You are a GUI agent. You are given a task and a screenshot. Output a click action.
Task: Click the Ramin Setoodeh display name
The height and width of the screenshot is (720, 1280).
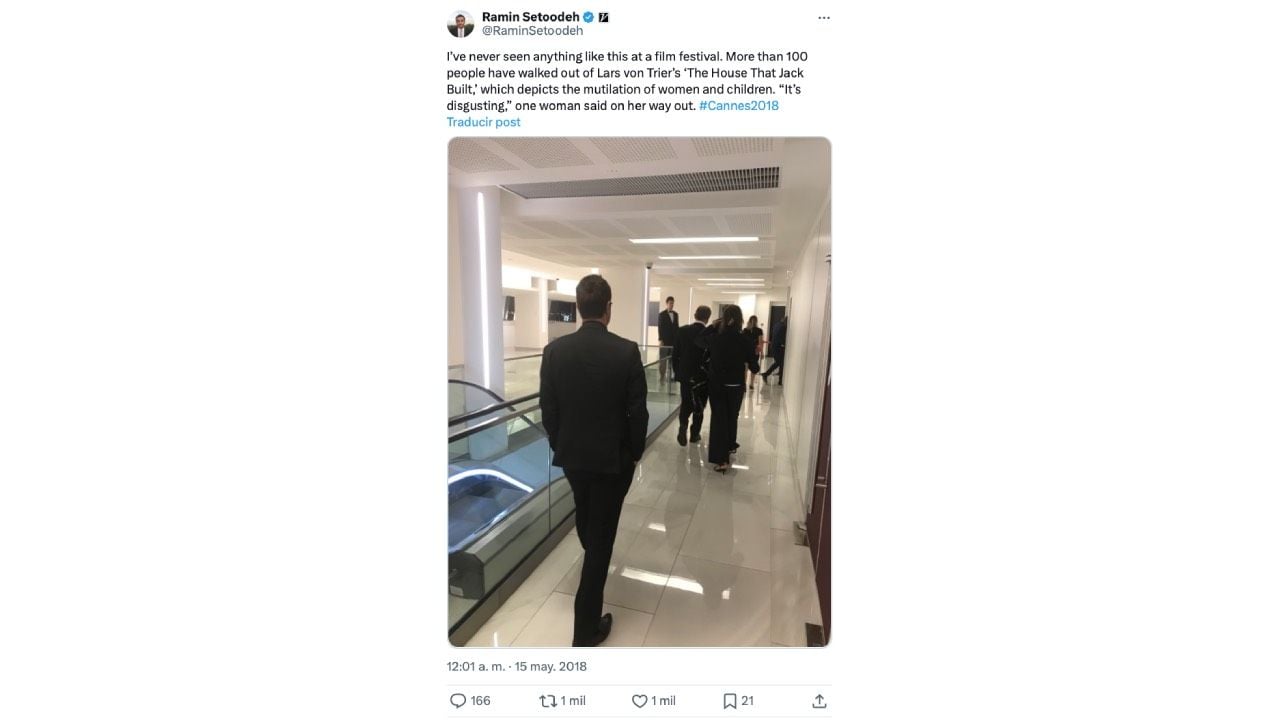tap(530, 17)
